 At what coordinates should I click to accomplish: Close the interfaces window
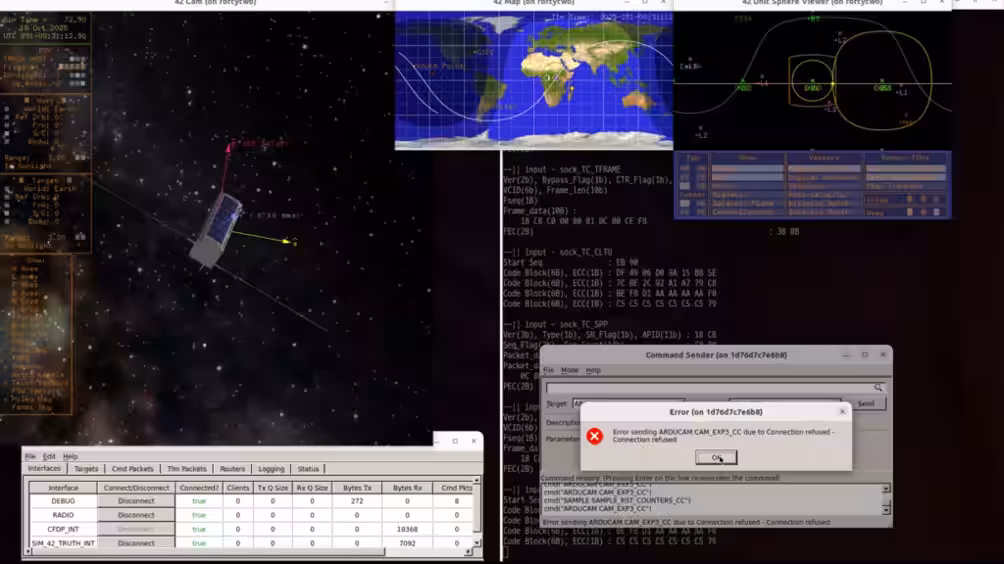click(474, 440)
